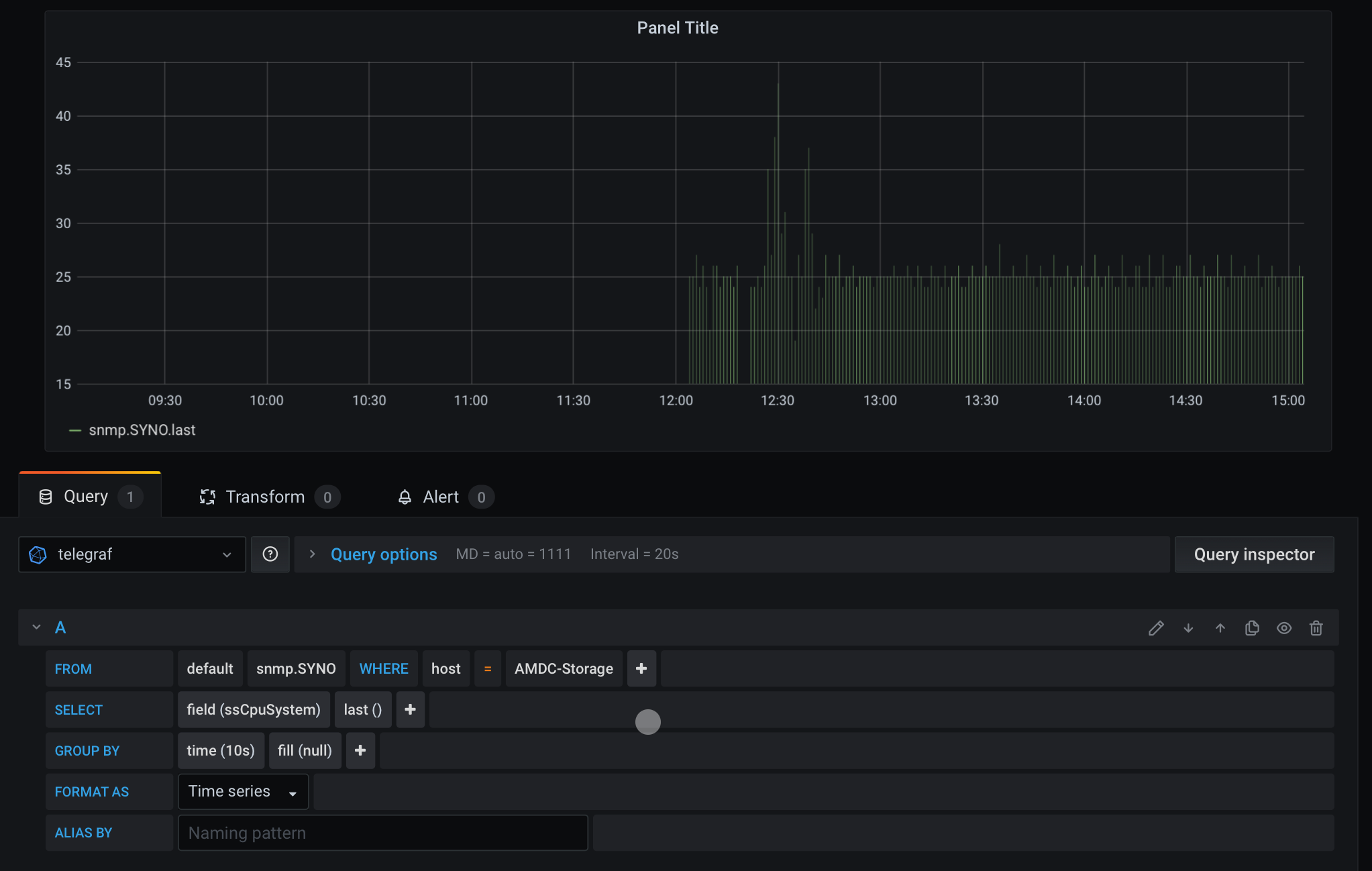Collapse query row A with the chevron
This screenshot has height=871, width=1372.
click(x=36, y=627)
